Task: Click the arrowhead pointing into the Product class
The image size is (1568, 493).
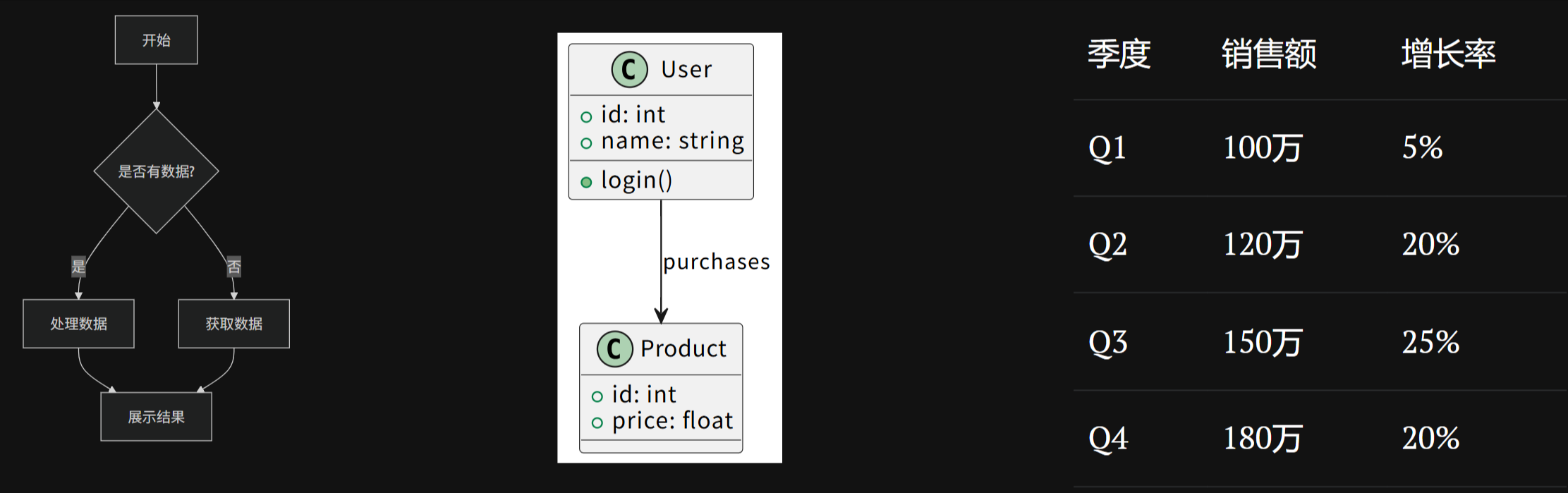Action: (x=661, y=315)
